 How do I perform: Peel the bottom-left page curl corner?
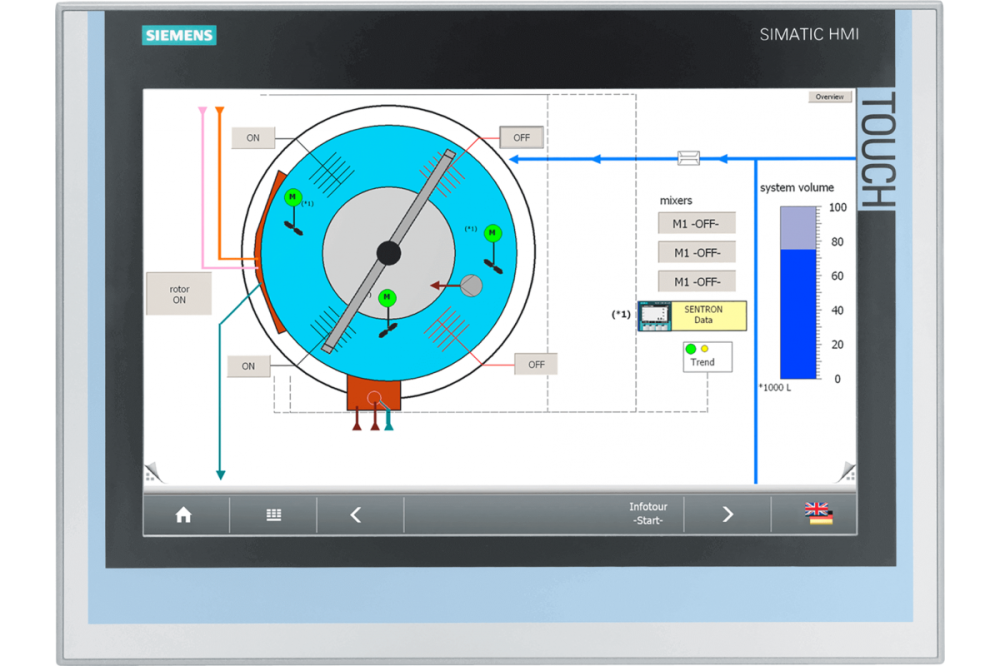153,474
